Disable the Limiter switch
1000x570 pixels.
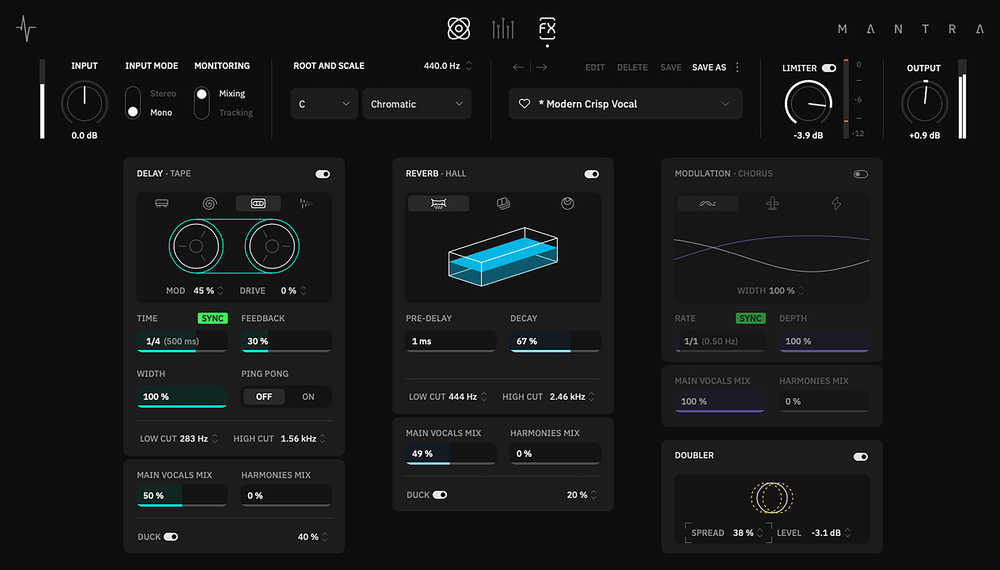click(x=828, y=68)
